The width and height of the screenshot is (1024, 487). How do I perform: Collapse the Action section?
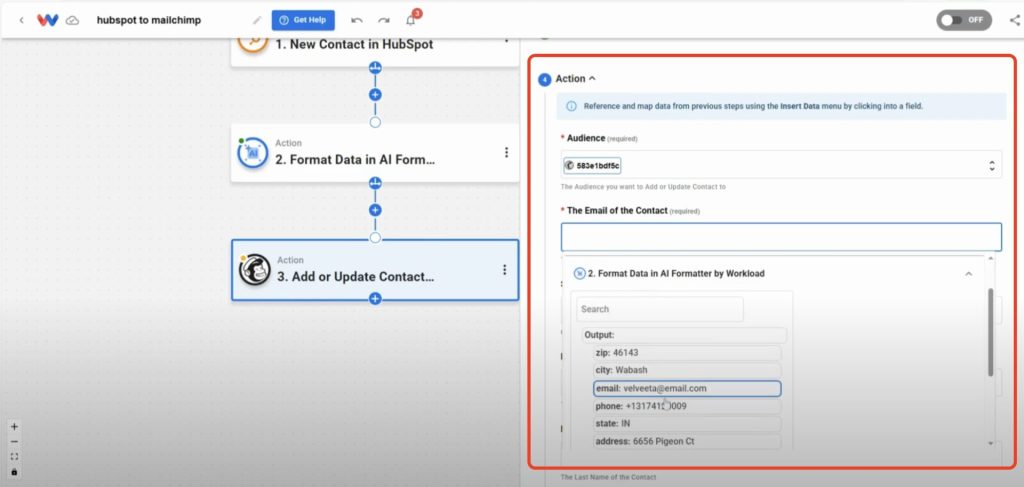(592, 78)
